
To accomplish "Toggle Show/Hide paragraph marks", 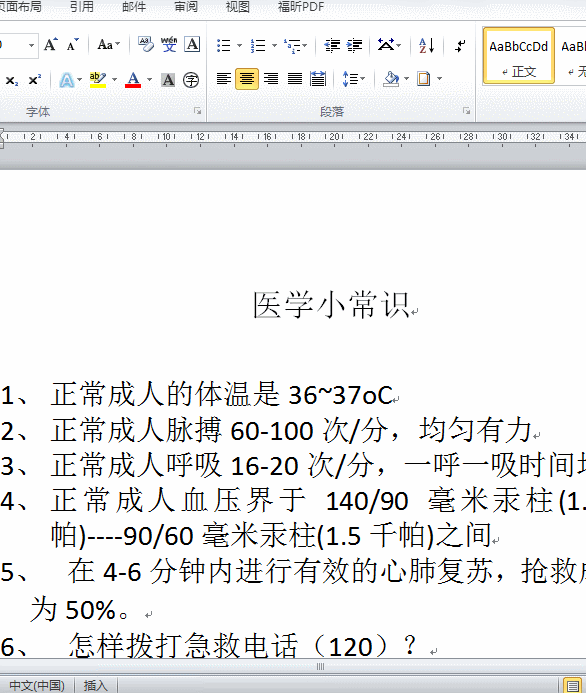I will [460, 46].
